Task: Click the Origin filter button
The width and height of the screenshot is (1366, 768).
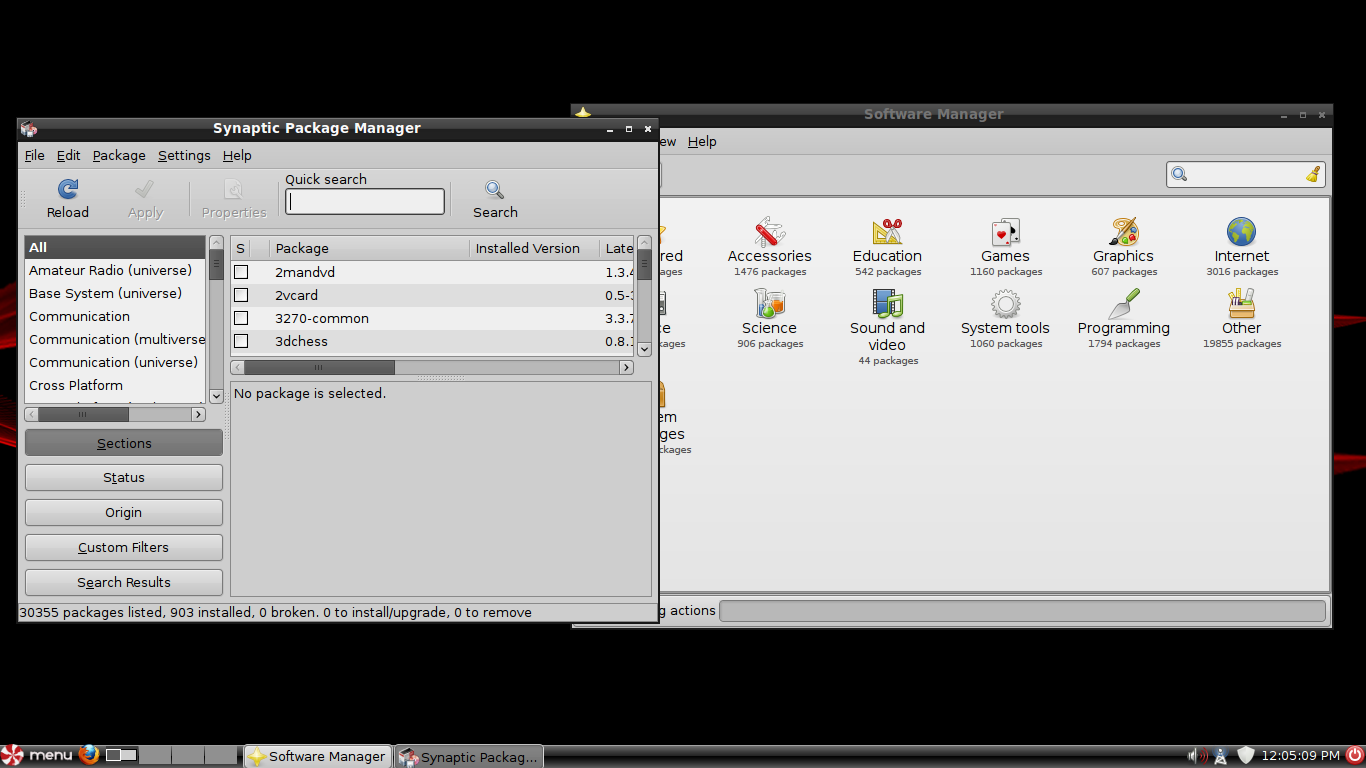Action: click(124, 512)
